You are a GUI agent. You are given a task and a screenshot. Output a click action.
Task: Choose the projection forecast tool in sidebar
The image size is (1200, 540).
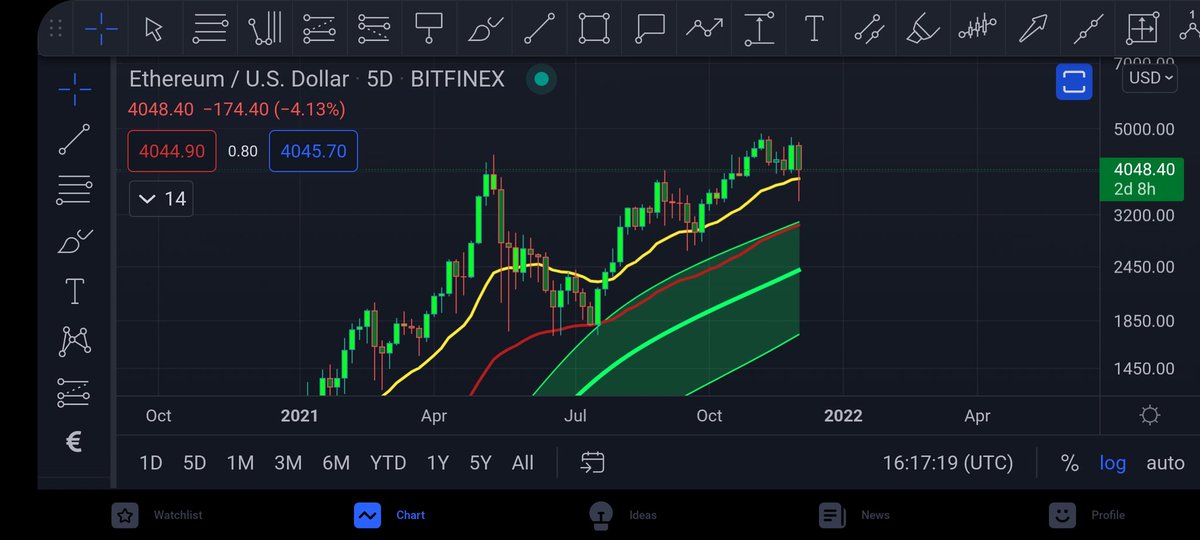75,393
